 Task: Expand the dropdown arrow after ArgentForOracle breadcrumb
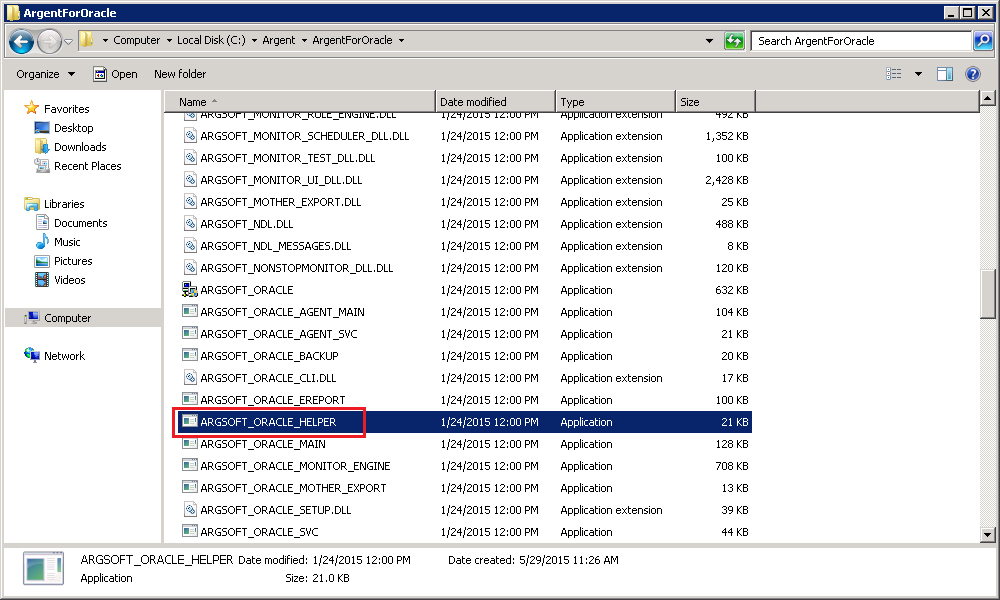402,40
